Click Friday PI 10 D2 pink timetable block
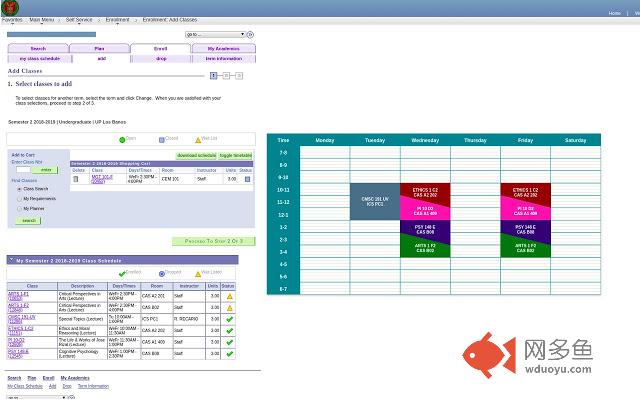Viewport: 640px width, 400px height. click(x=525, y=211)
